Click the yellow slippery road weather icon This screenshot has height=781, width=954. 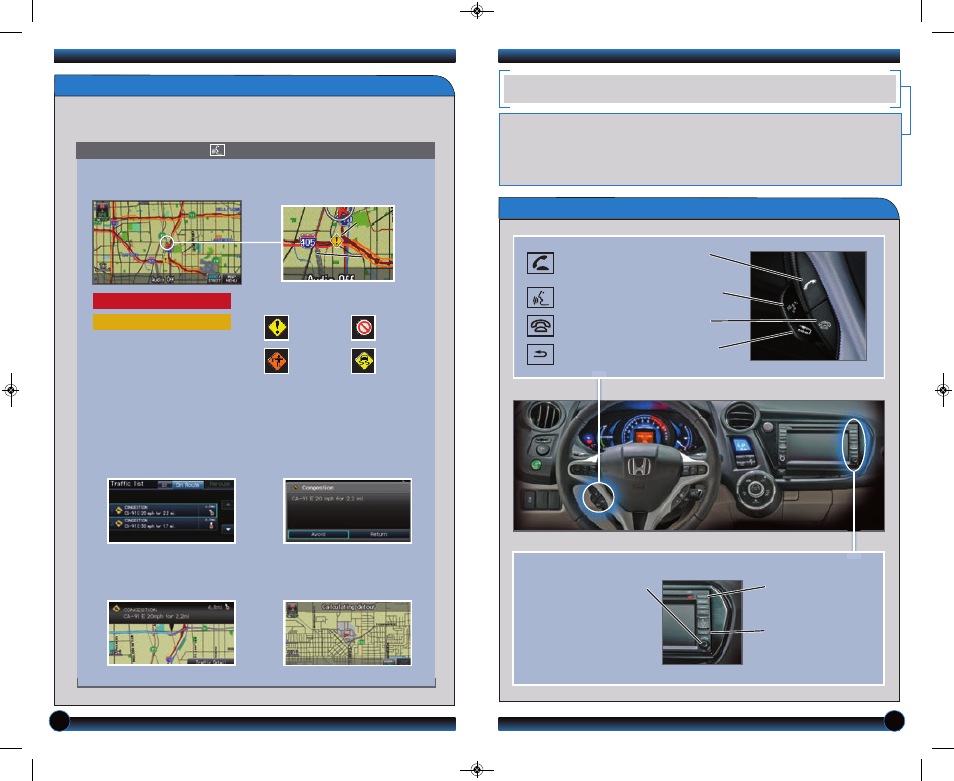point(363,361)
